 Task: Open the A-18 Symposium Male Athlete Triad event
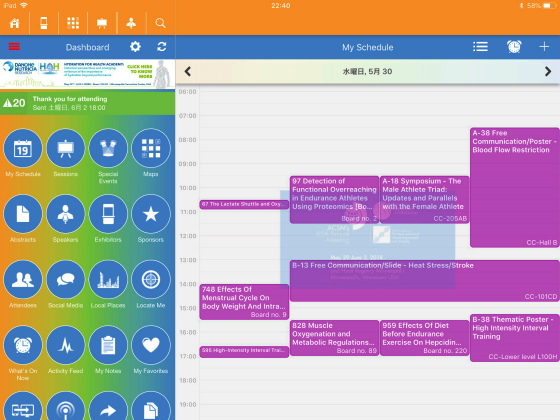pos(424,200)
